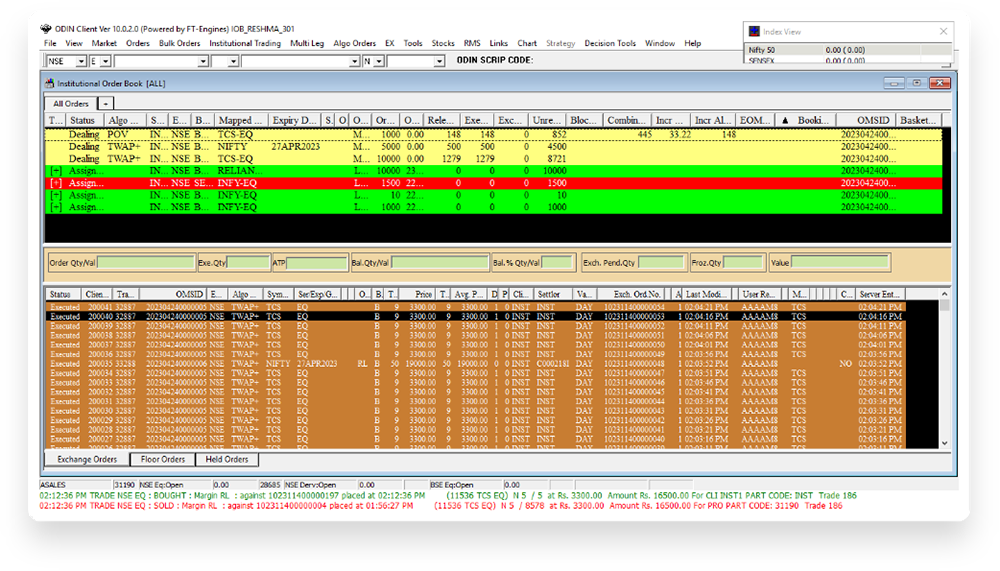Expand the INFY-EQ order row with quantity 10

[56, 195]
